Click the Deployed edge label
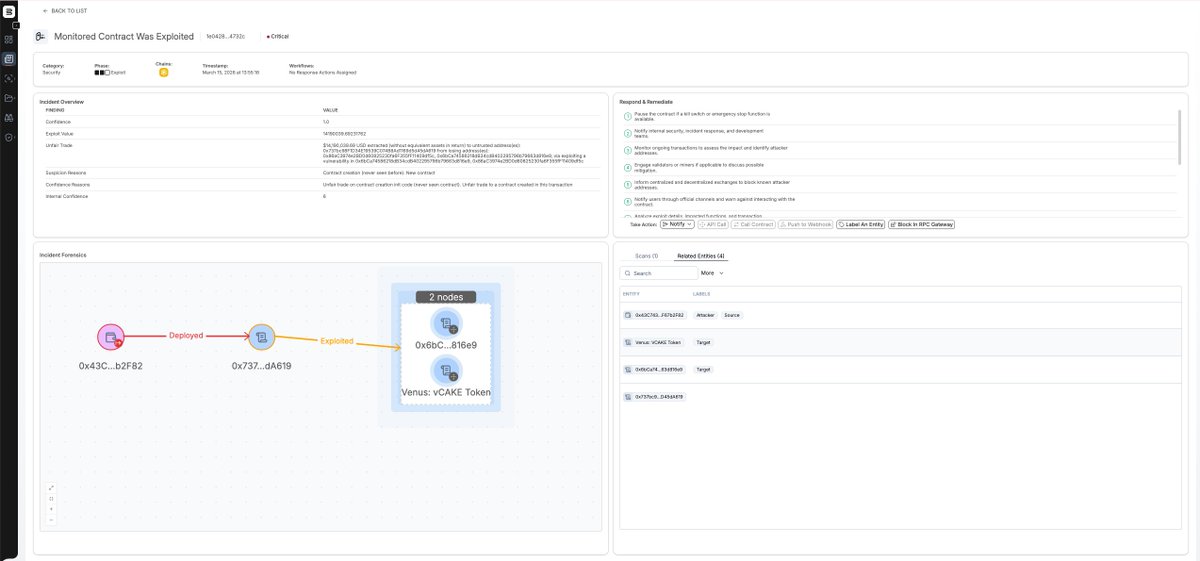Screen dimensions: 1200x561 pyautogui.click(x=186, y=336)
